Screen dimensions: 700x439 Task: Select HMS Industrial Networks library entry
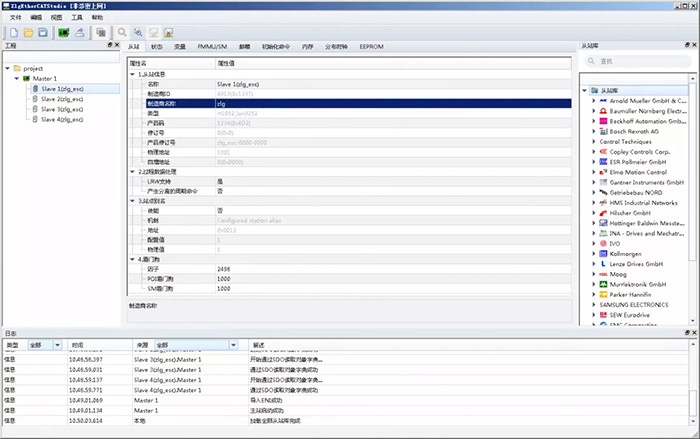(x=643, y=202)
